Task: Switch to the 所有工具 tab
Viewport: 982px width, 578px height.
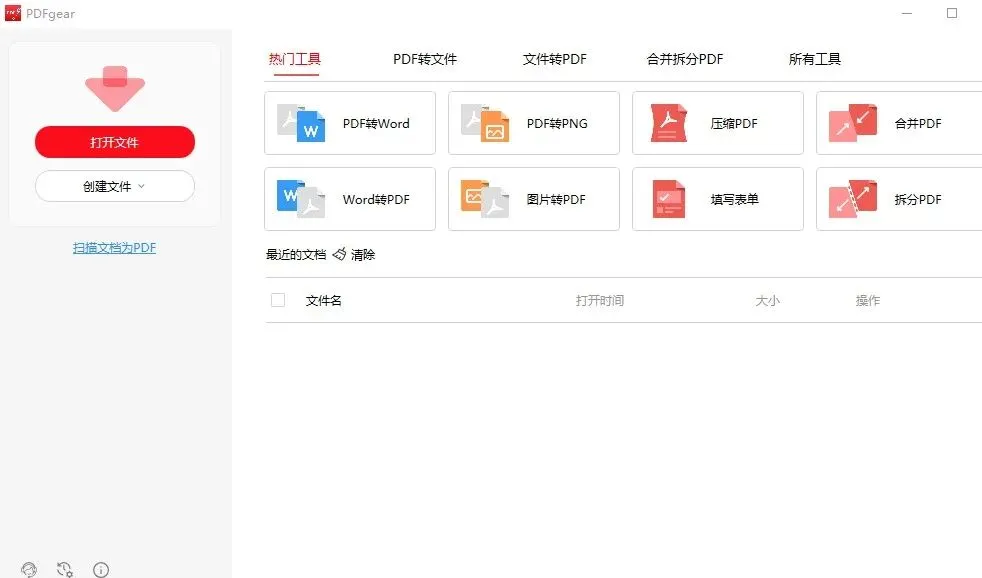Action: (815, 59)
